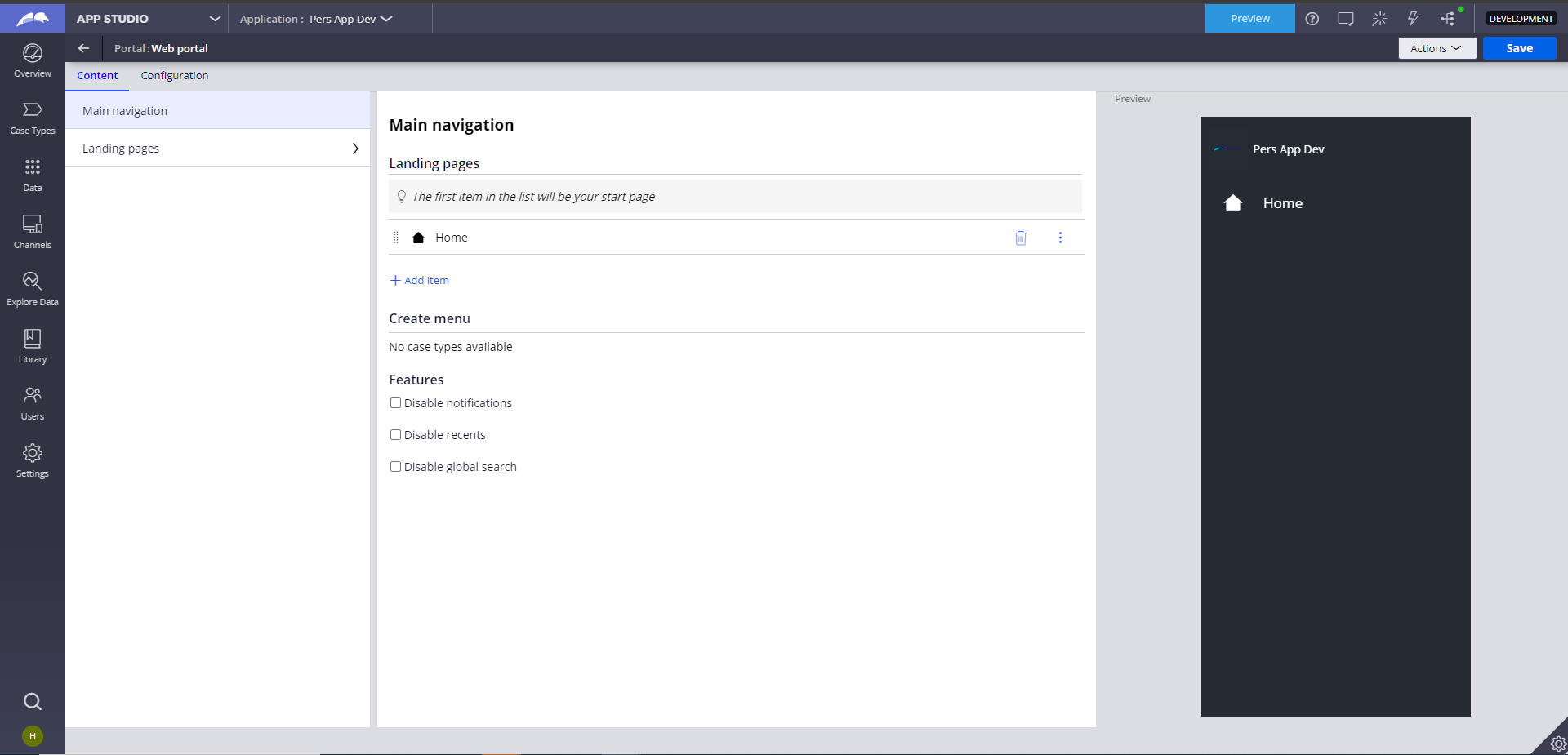The width and height of the screenshot is (1568, 755).
Task: Click the help question mark icon
Action: point(1312,19)
